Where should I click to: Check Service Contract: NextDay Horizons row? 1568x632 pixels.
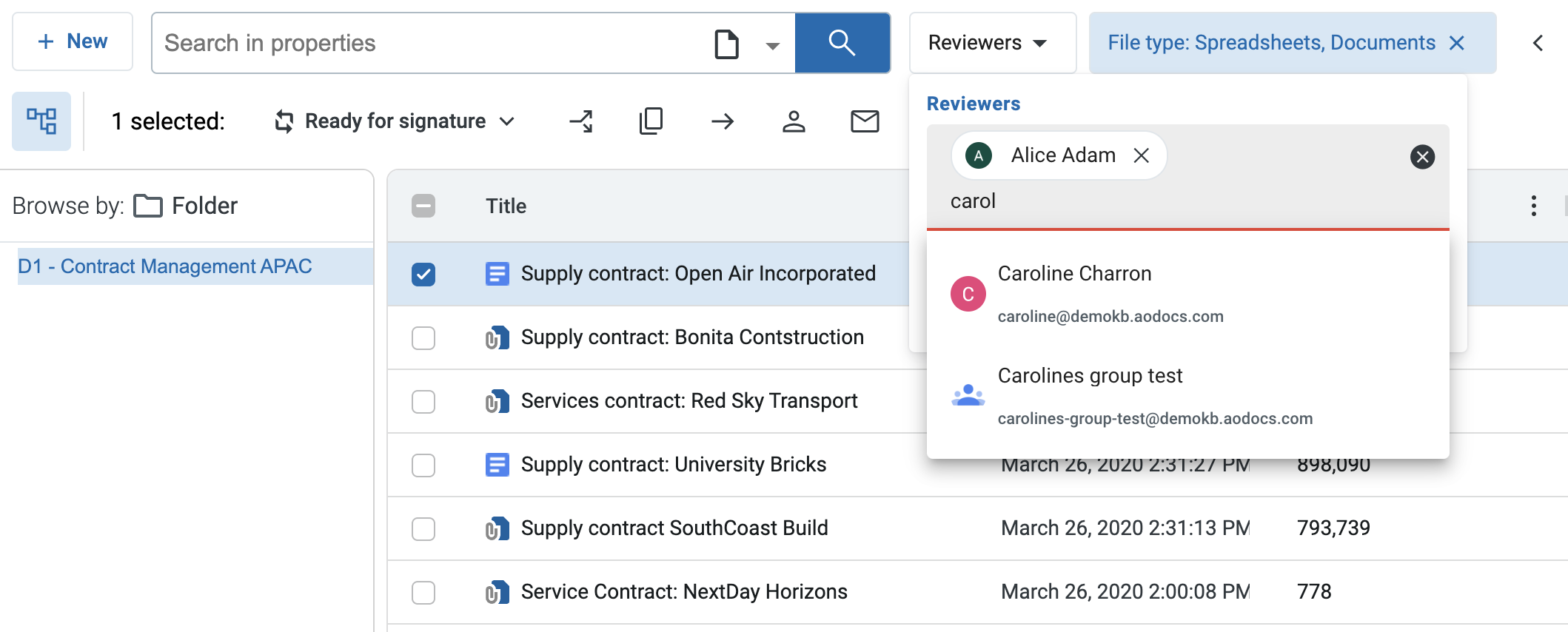click(423, 593)
